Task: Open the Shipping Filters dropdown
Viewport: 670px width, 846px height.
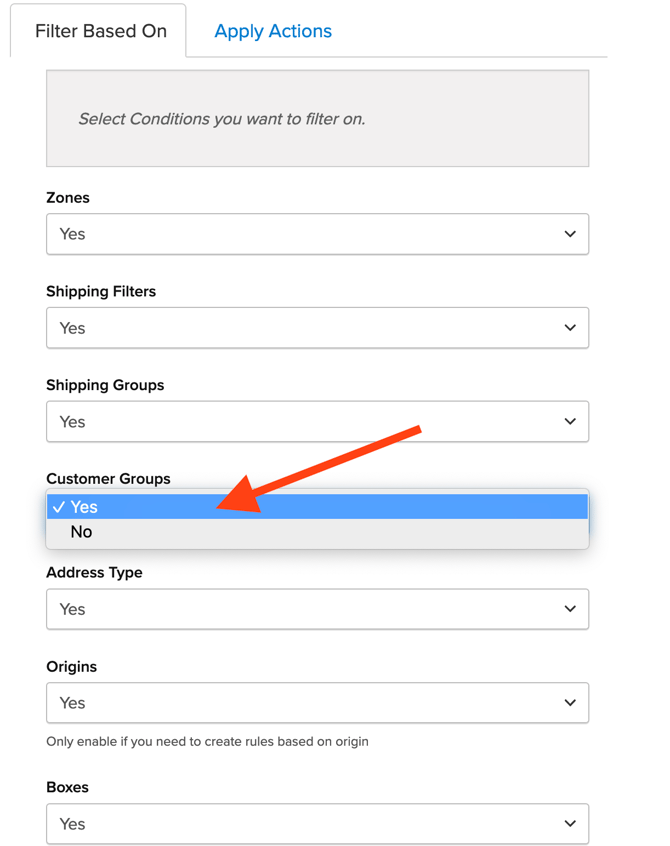Action: 317,328
